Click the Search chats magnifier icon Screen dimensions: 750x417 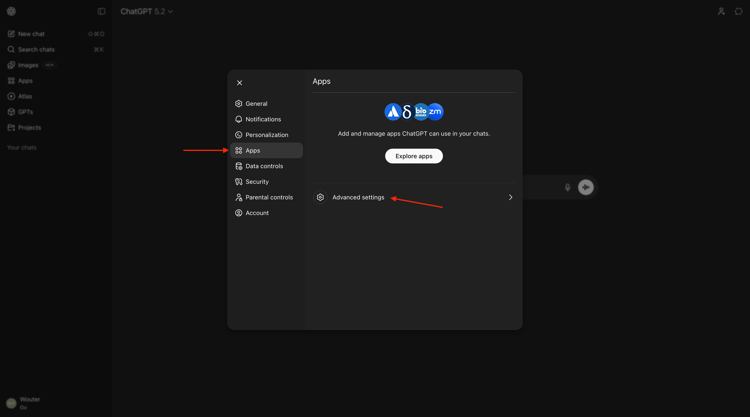pyautogui.click(x=11, y=50)
